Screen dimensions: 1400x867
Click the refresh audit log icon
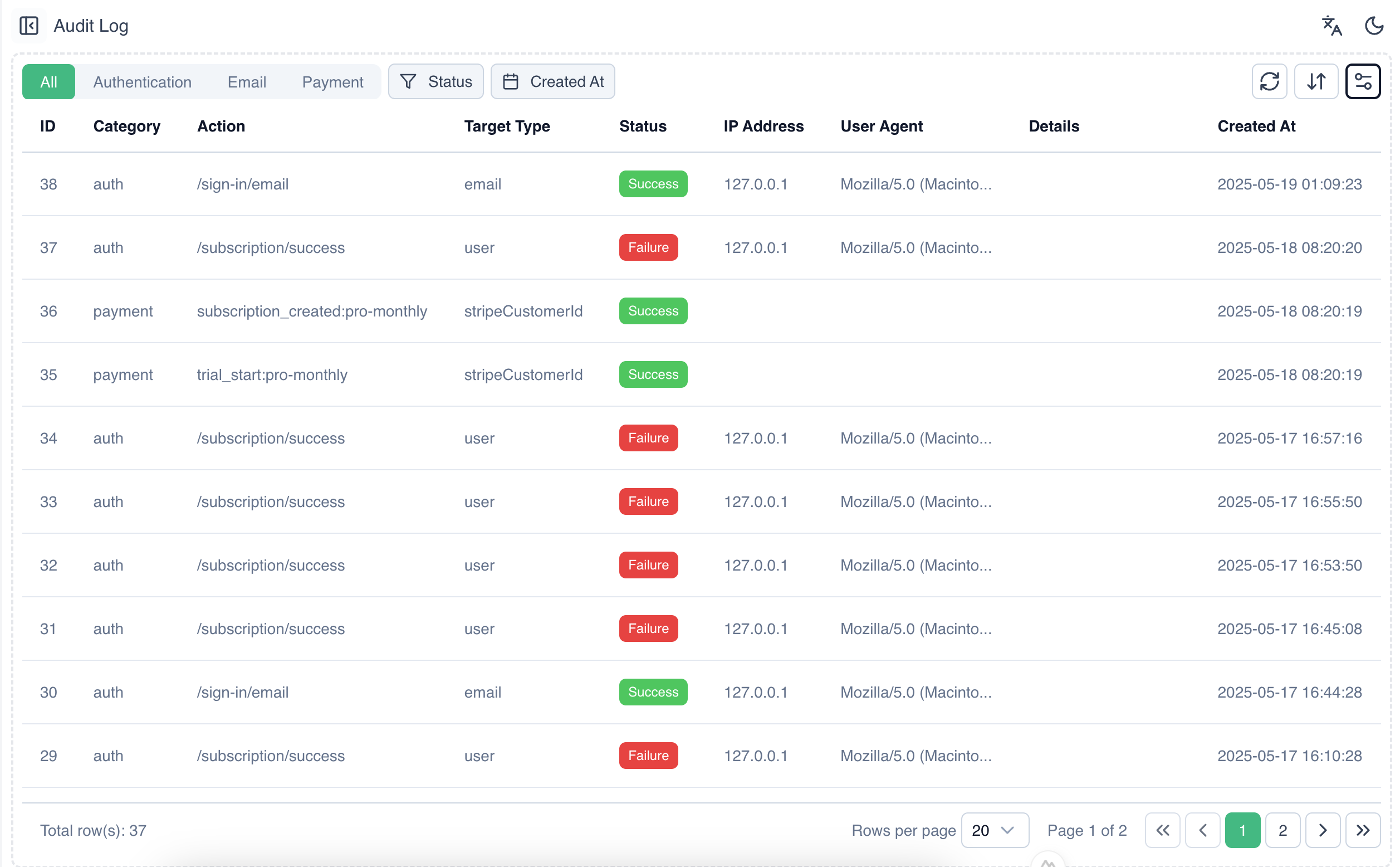point(1269,81)
